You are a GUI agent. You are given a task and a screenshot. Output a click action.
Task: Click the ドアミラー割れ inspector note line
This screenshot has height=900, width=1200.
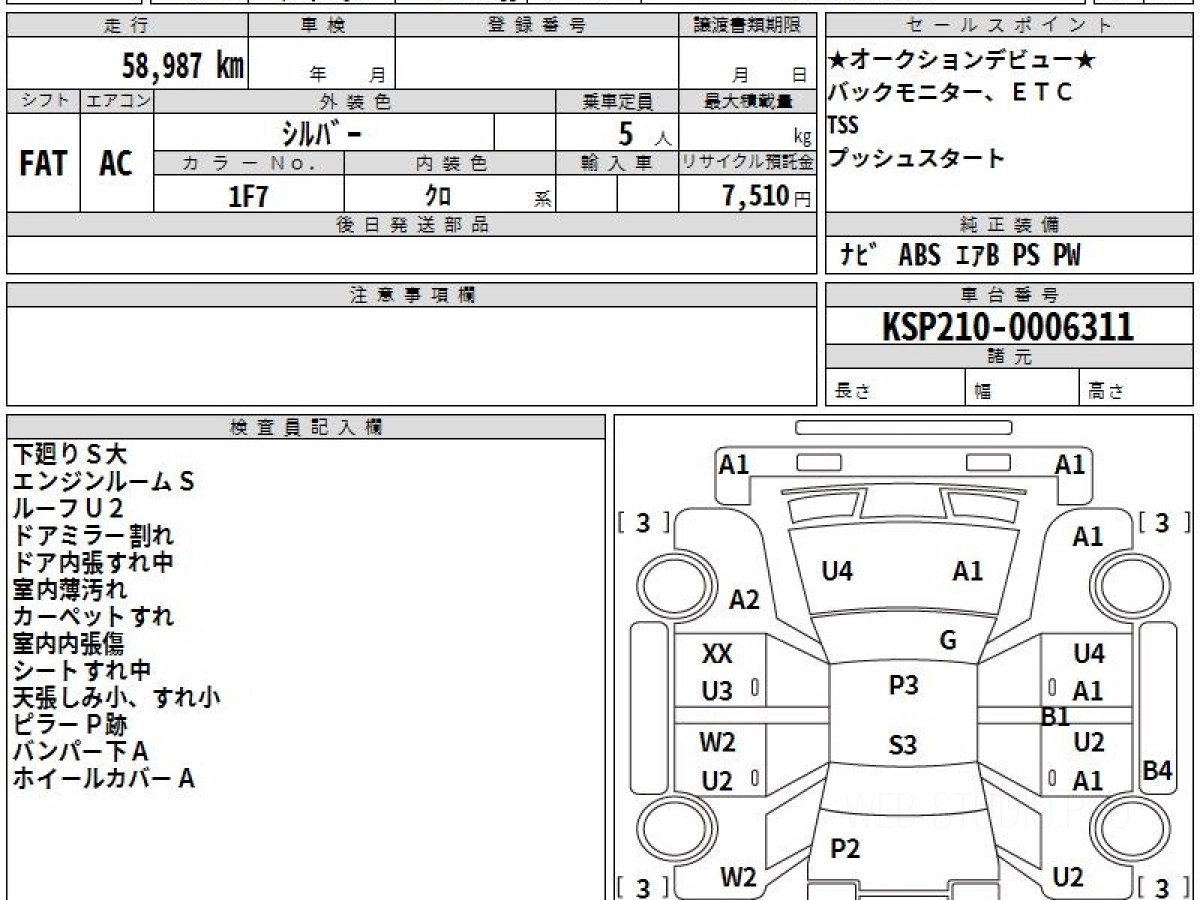click(x=93, y=535)
